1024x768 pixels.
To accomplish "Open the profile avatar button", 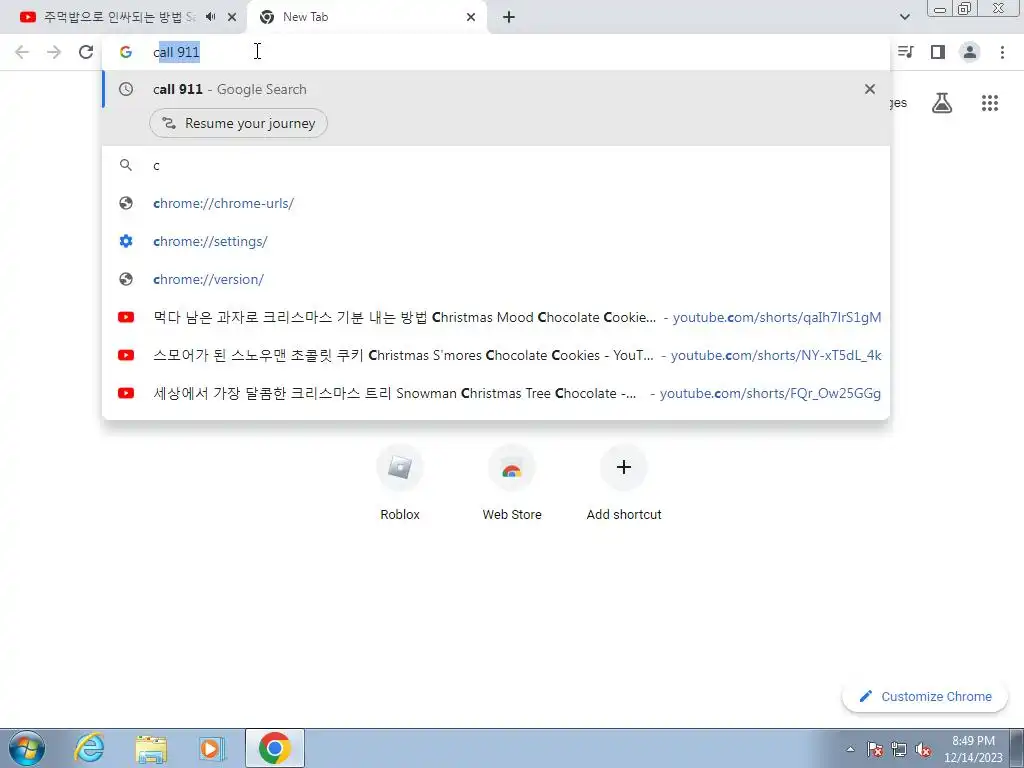I will tap(970, 52).
